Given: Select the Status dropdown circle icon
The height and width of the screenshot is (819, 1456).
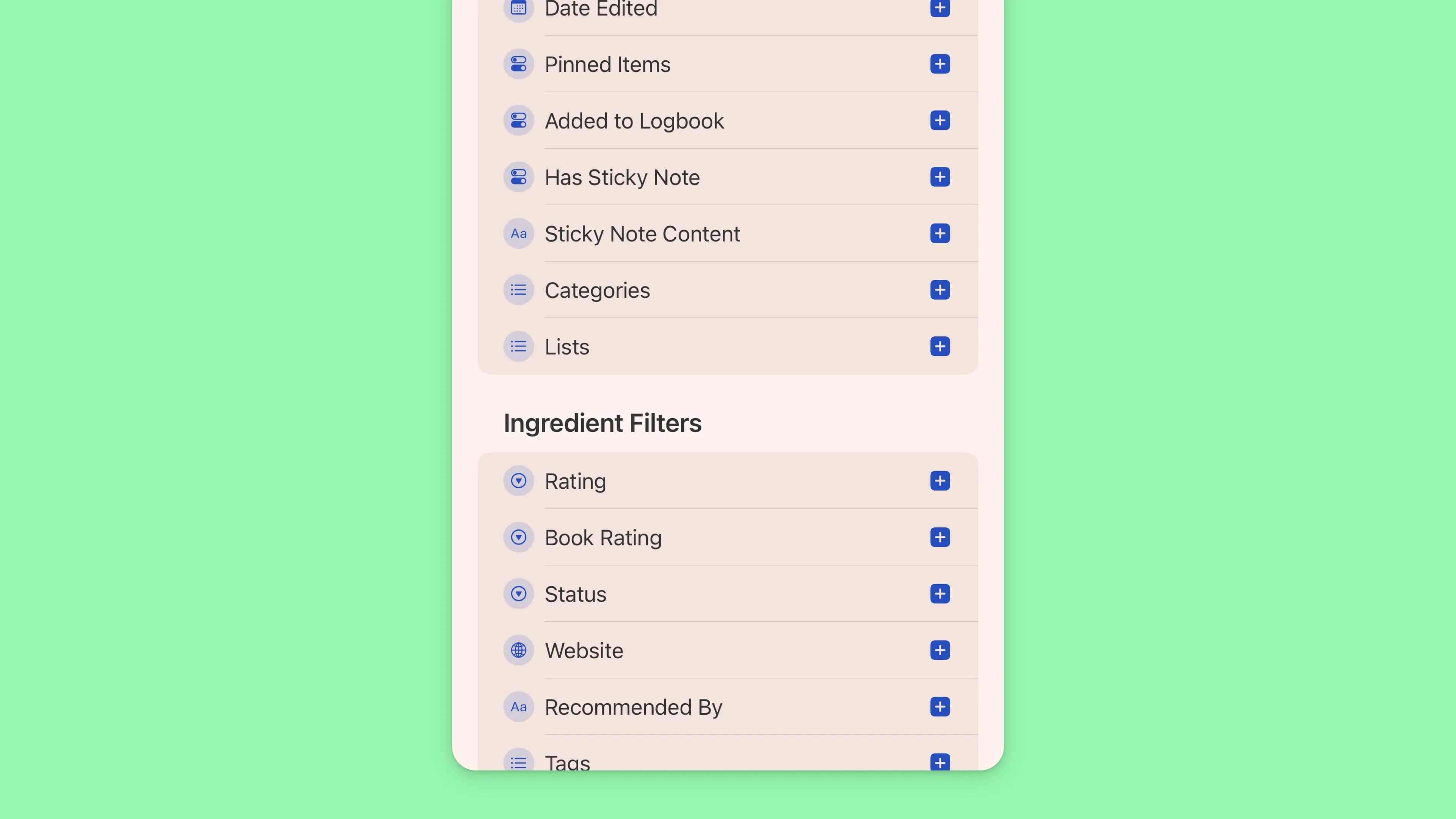Looking at the screenshot, I should [518, 594].
